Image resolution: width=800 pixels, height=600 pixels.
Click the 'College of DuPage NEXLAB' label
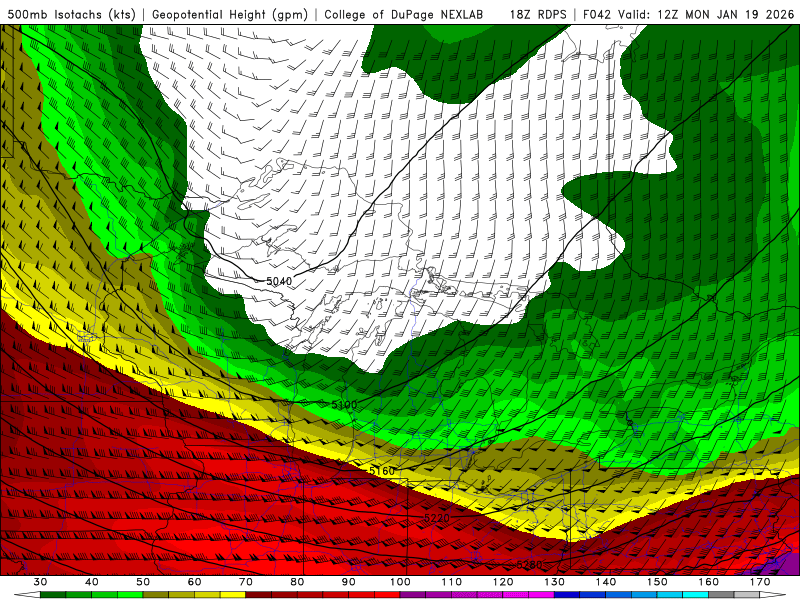pyautogui.click(x=404, y=14)
